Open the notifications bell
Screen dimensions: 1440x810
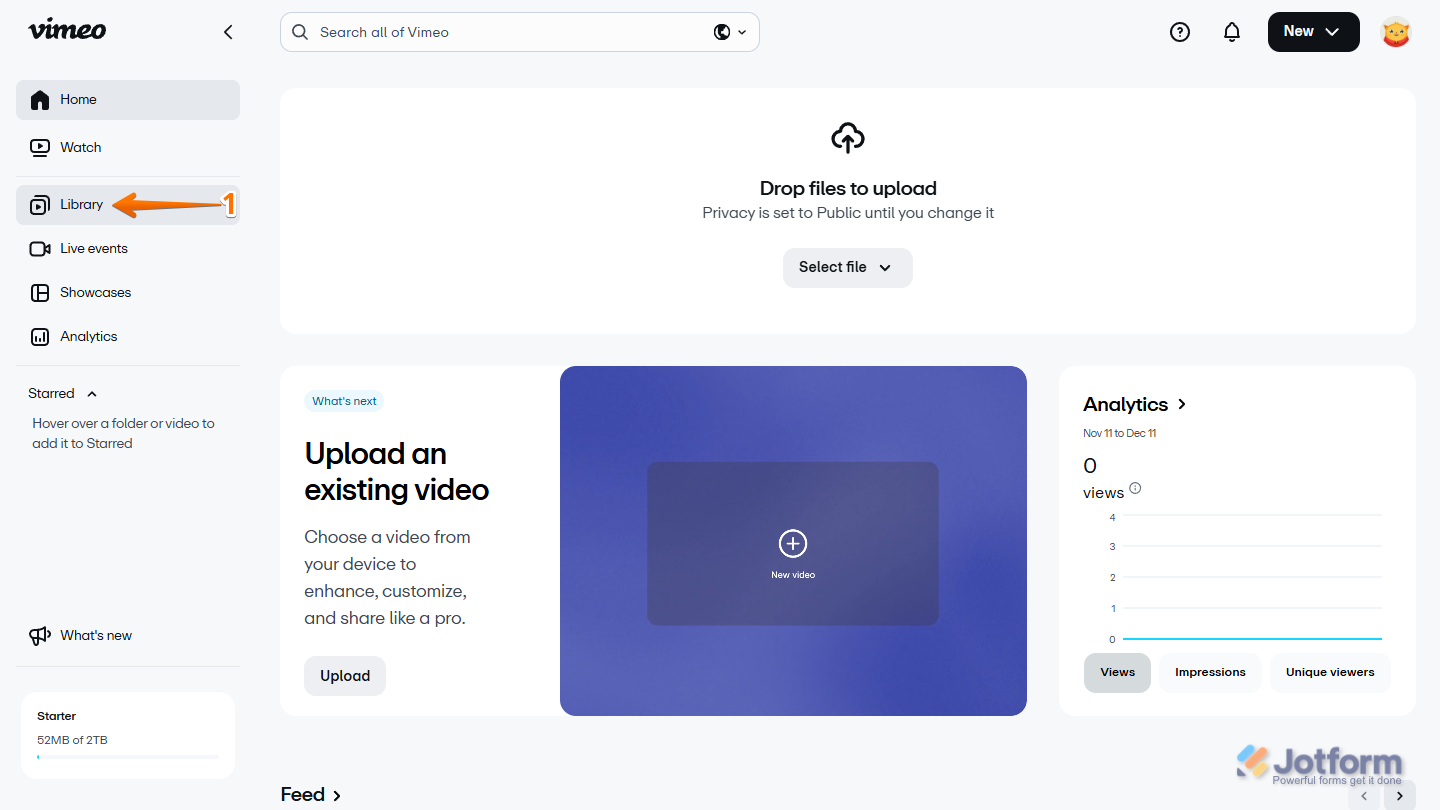coord(1231,31)
